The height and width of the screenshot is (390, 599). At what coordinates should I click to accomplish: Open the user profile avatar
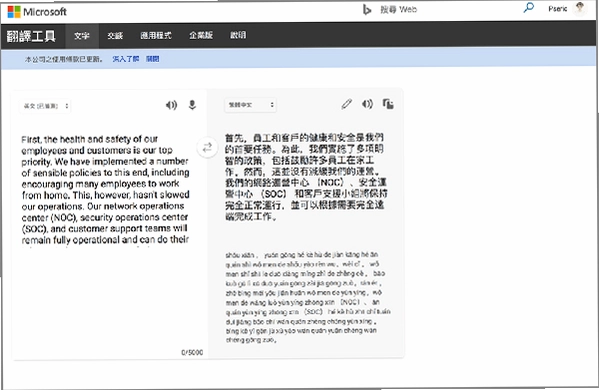(580, 8)
